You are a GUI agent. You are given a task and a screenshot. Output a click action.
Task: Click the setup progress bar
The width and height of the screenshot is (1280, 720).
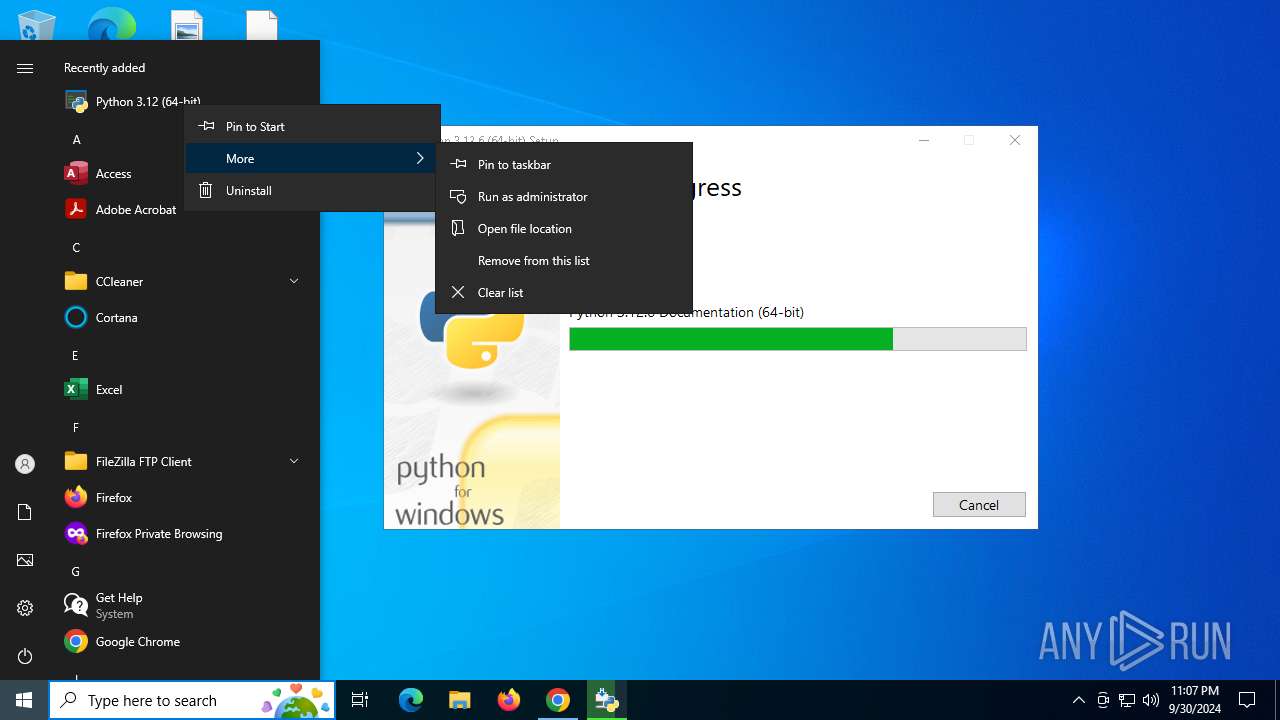798,339
